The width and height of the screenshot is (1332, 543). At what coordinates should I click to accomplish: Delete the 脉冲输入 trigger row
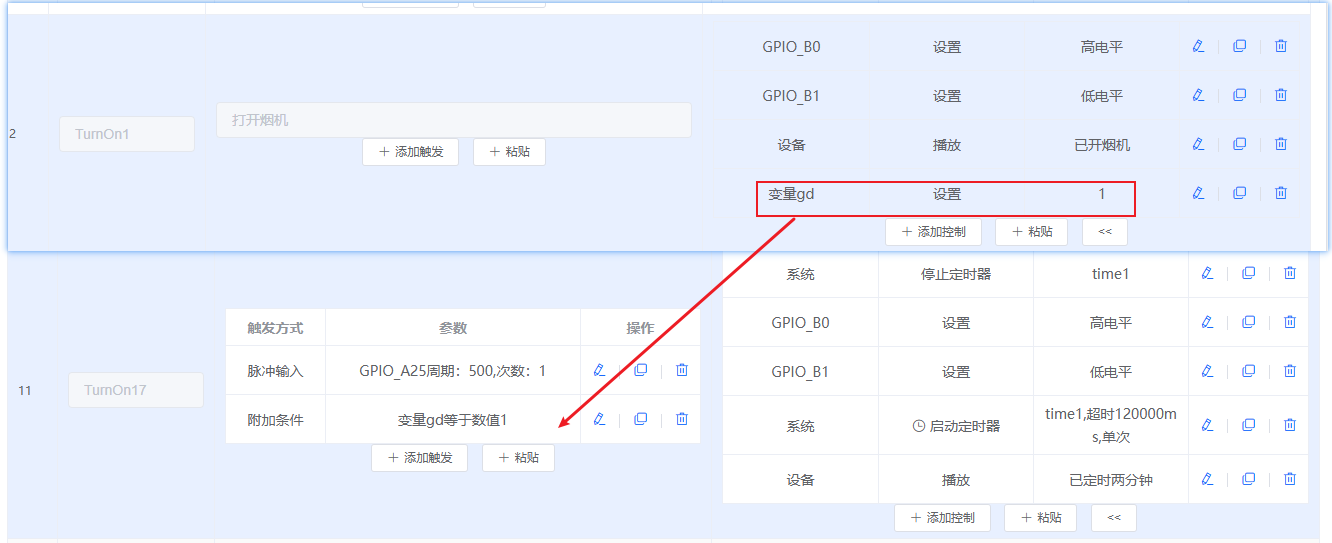[x=682, y=370]
